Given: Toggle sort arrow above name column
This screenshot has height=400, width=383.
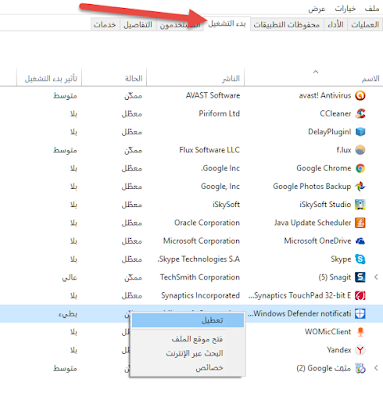Looking at the screenshot, I should click(x=315, y=72).
